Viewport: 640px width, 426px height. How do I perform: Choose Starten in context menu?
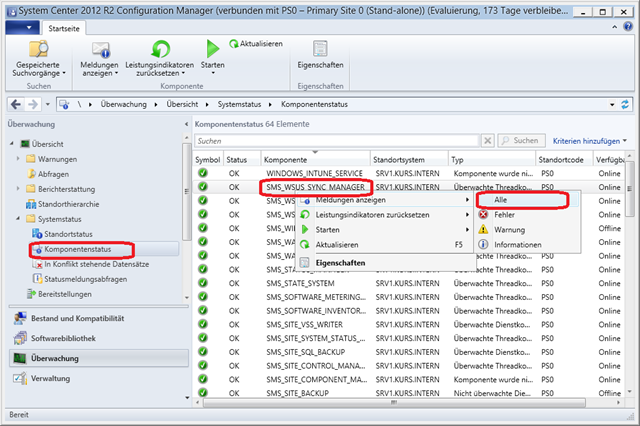[x=385, y=230]
